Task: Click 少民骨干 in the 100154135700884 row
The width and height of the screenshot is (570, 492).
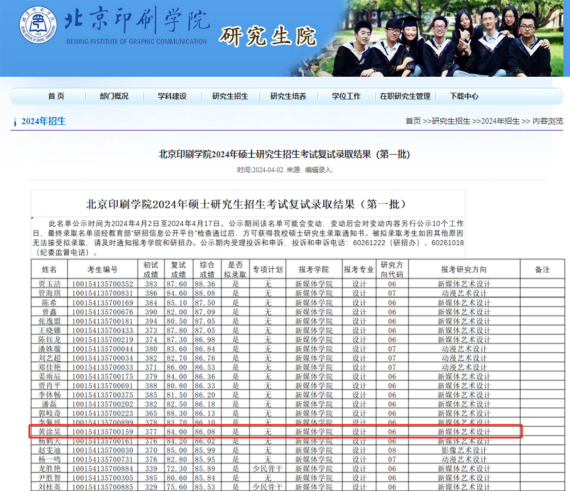Action: tap(268, 469)
